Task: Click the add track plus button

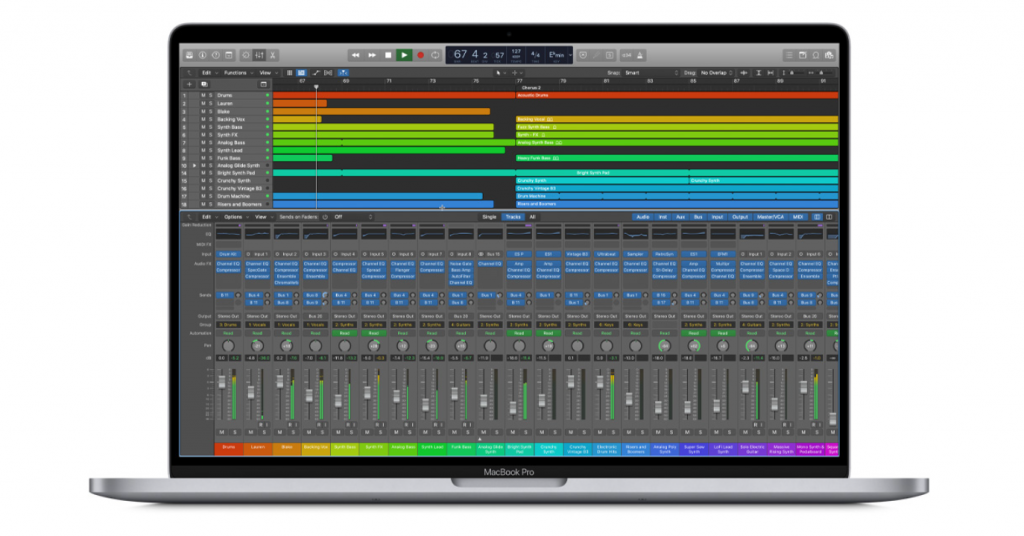Action: point(187,84)
